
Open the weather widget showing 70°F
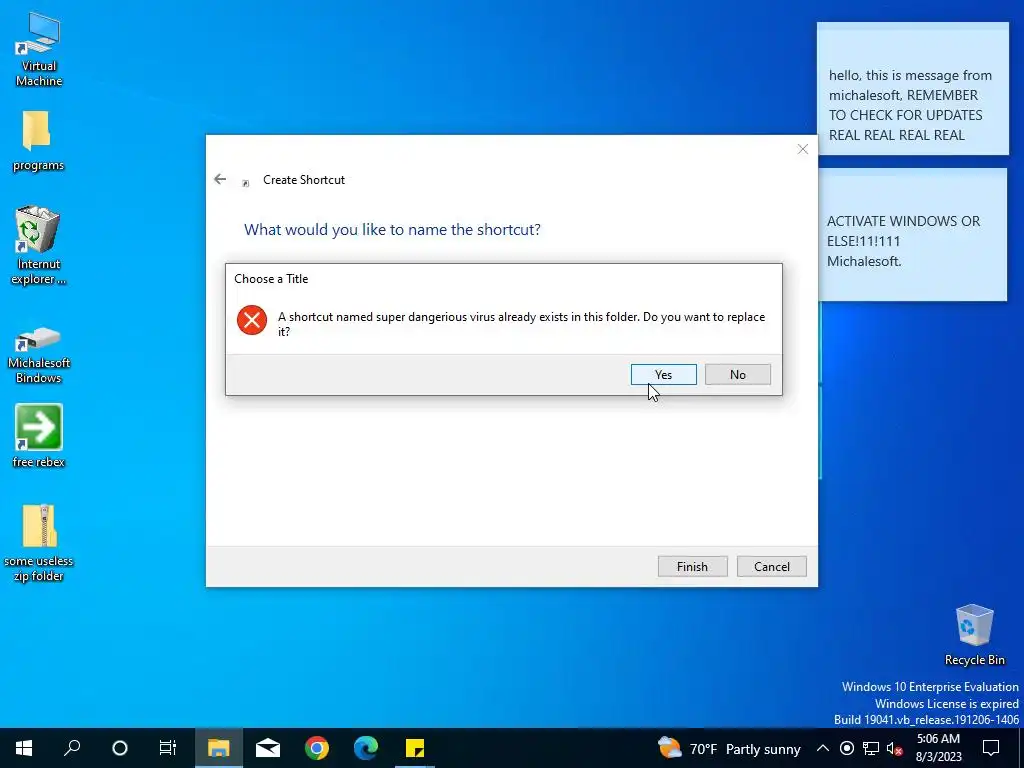(x=729, y=748)
